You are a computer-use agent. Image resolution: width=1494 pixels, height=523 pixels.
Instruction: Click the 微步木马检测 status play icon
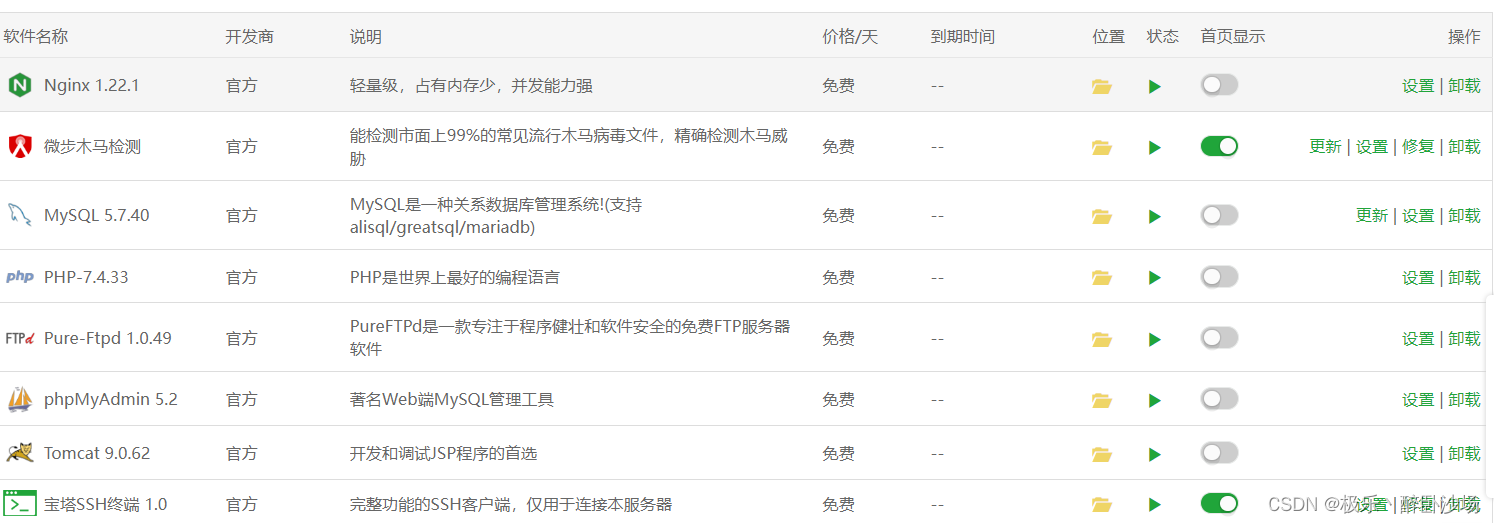tap(1155, 148)
